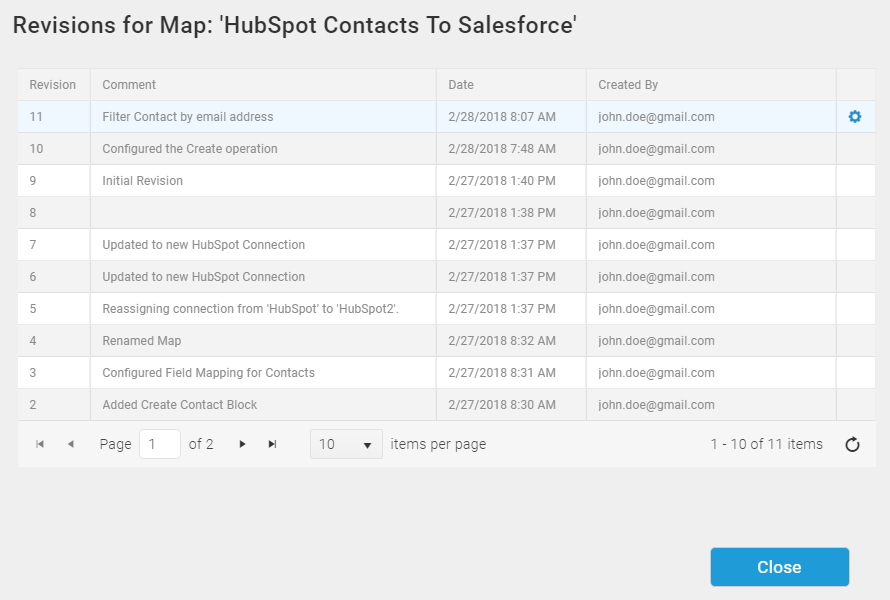Open the gear menu for revision 11
Viewport: 890px width, 600px height.
coord(855,116)
